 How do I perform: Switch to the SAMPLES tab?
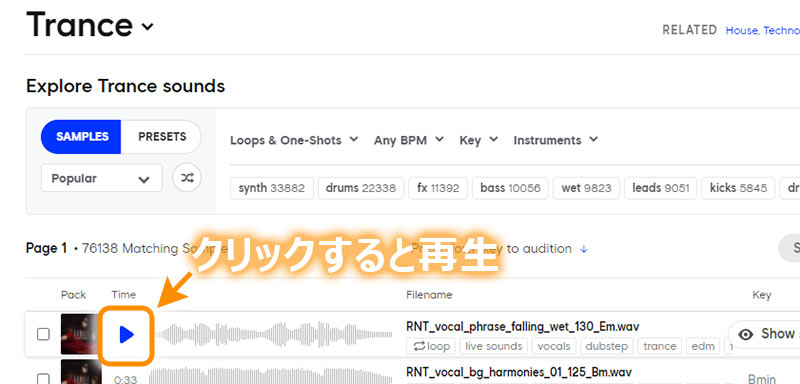(82, 137)
